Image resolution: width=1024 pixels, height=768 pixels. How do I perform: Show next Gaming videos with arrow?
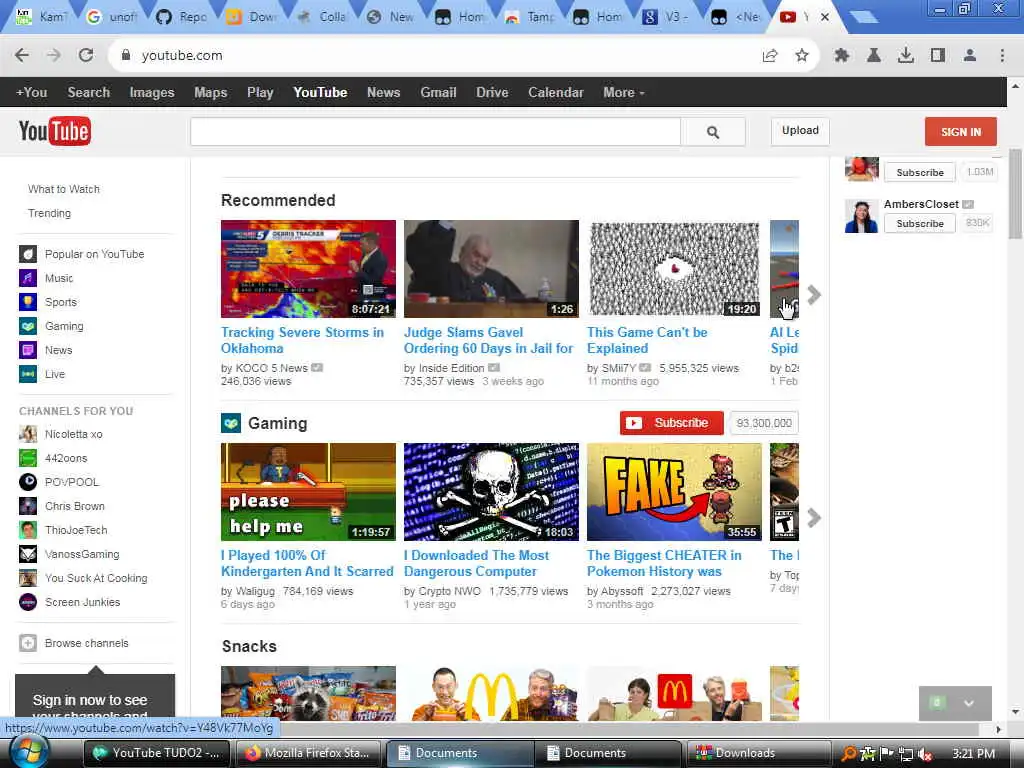point(814,518)
